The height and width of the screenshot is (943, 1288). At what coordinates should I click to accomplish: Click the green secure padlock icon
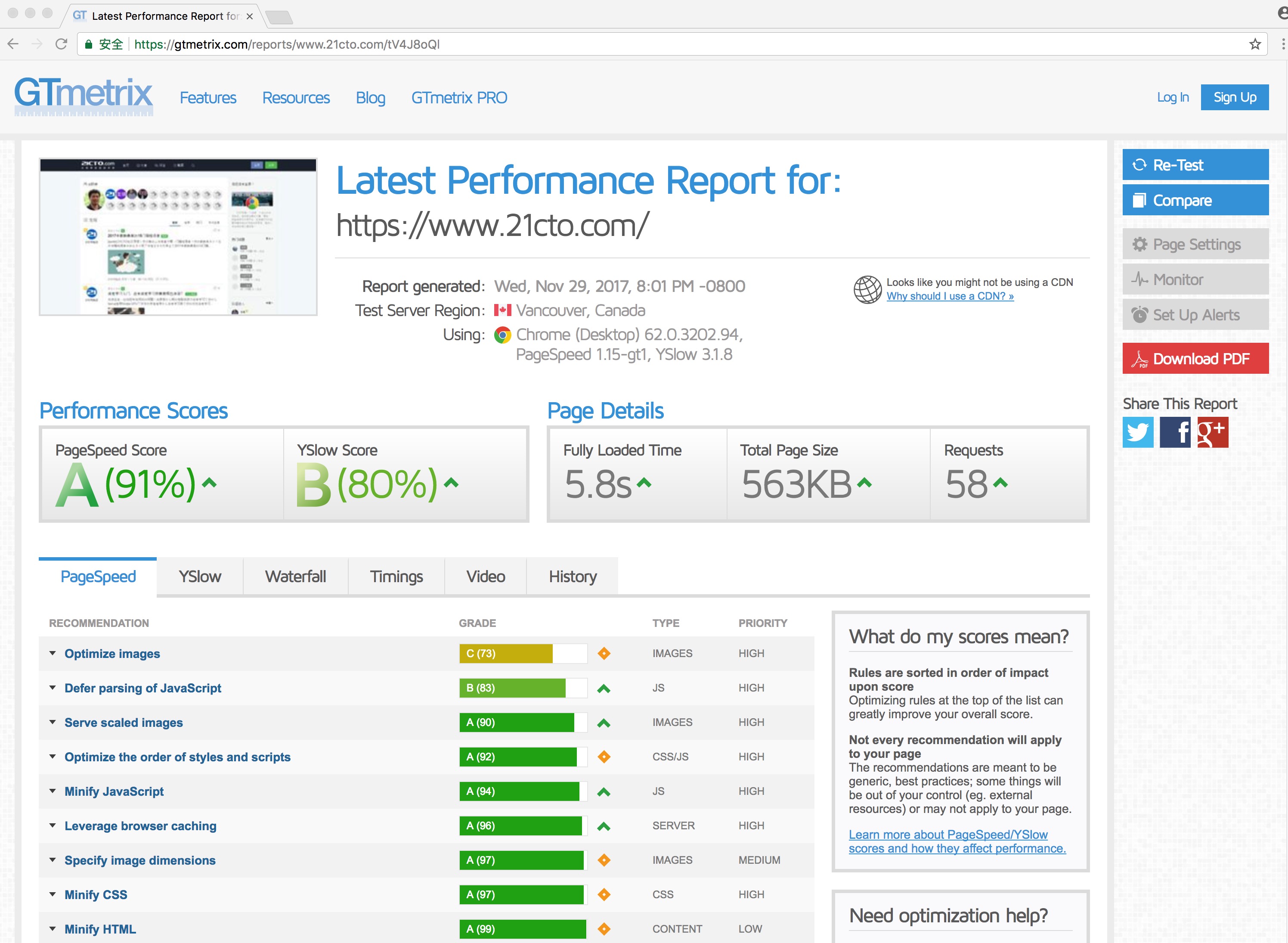88,44
